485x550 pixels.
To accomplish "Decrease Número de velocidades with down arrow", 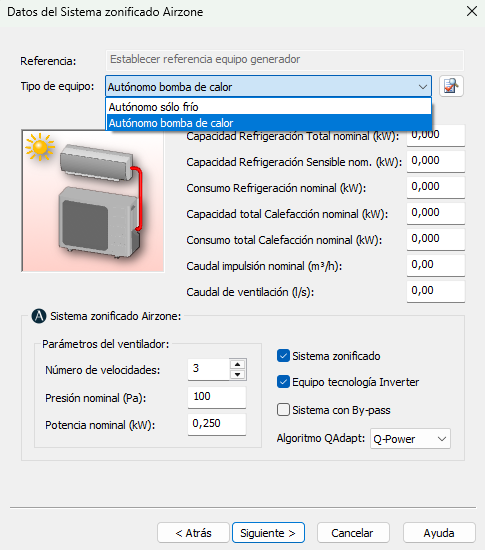I will pos(237,375).
